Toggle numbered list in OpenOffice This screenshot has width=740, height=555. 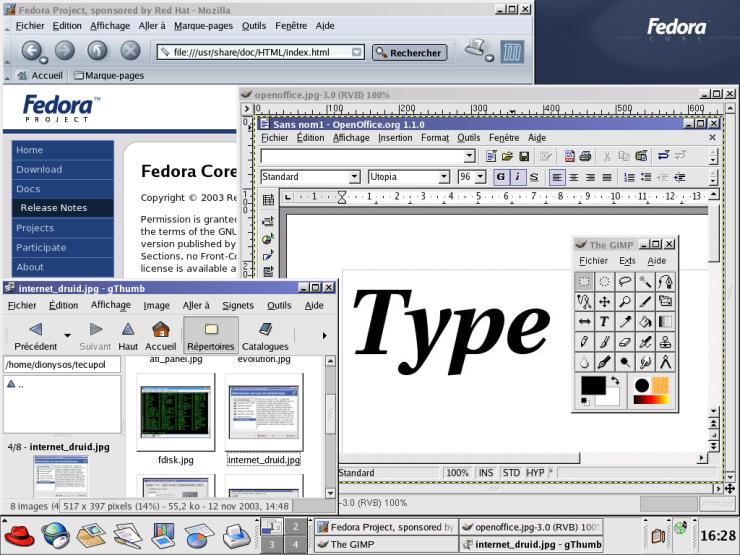click(629, 177)
